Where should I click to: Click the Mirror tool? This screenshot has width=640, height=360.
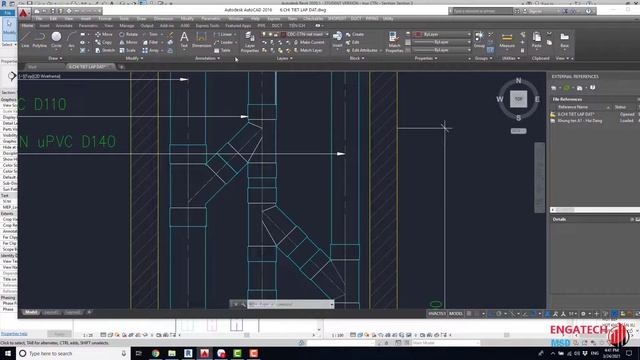coord(128,42)
